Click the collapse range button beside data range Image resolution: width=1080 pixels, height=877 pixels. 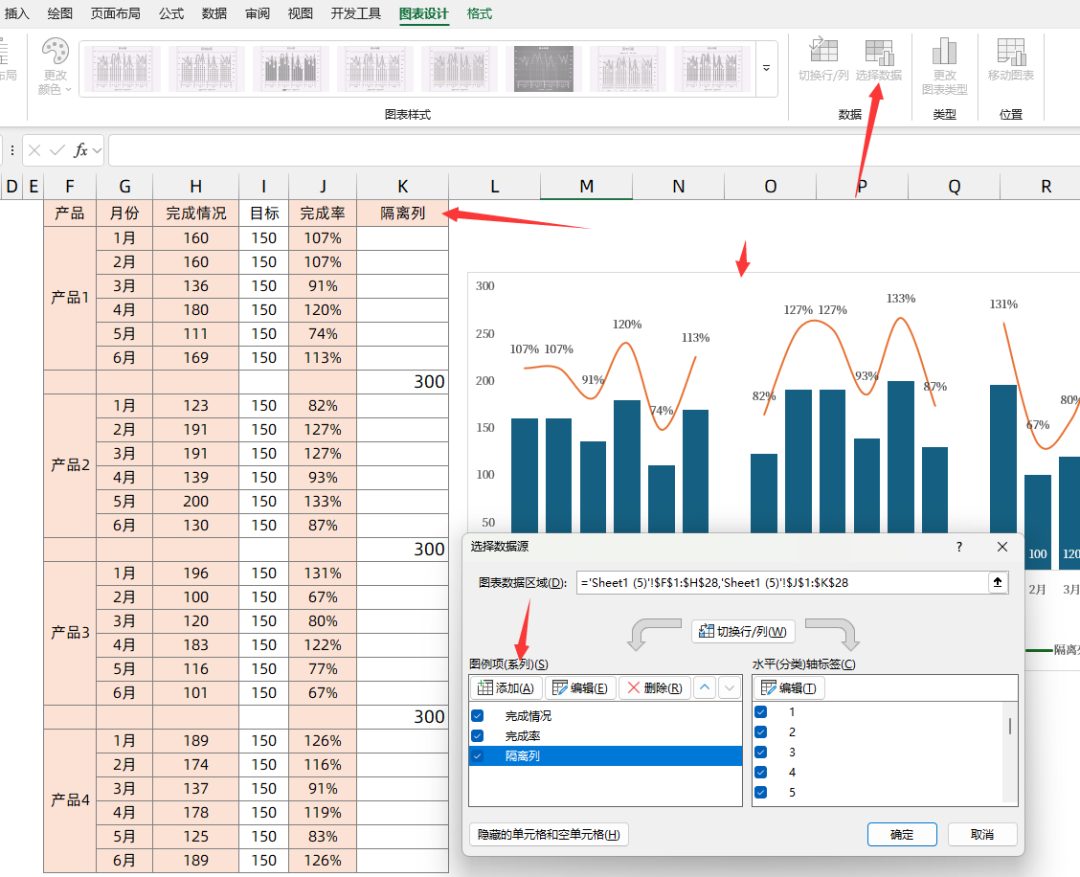[997, 583]
